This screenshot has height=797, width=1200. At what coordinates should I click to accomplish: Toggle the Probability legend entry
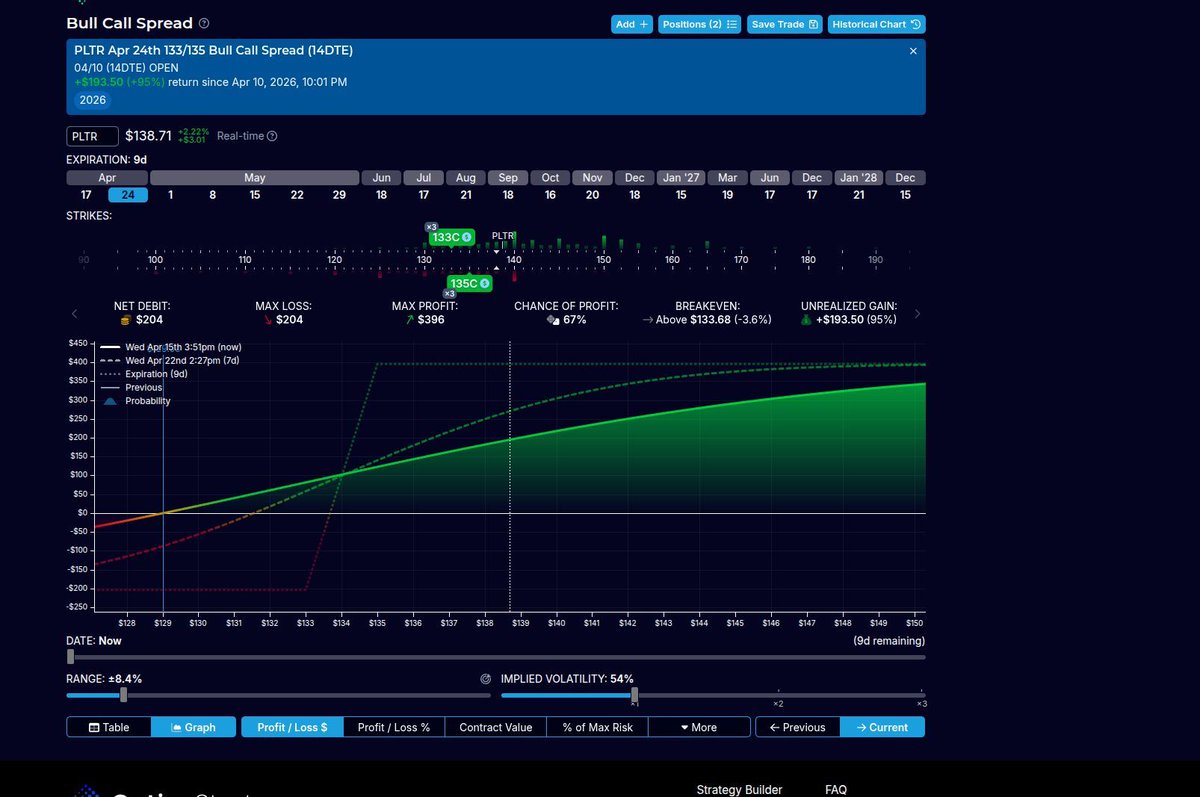135,400
